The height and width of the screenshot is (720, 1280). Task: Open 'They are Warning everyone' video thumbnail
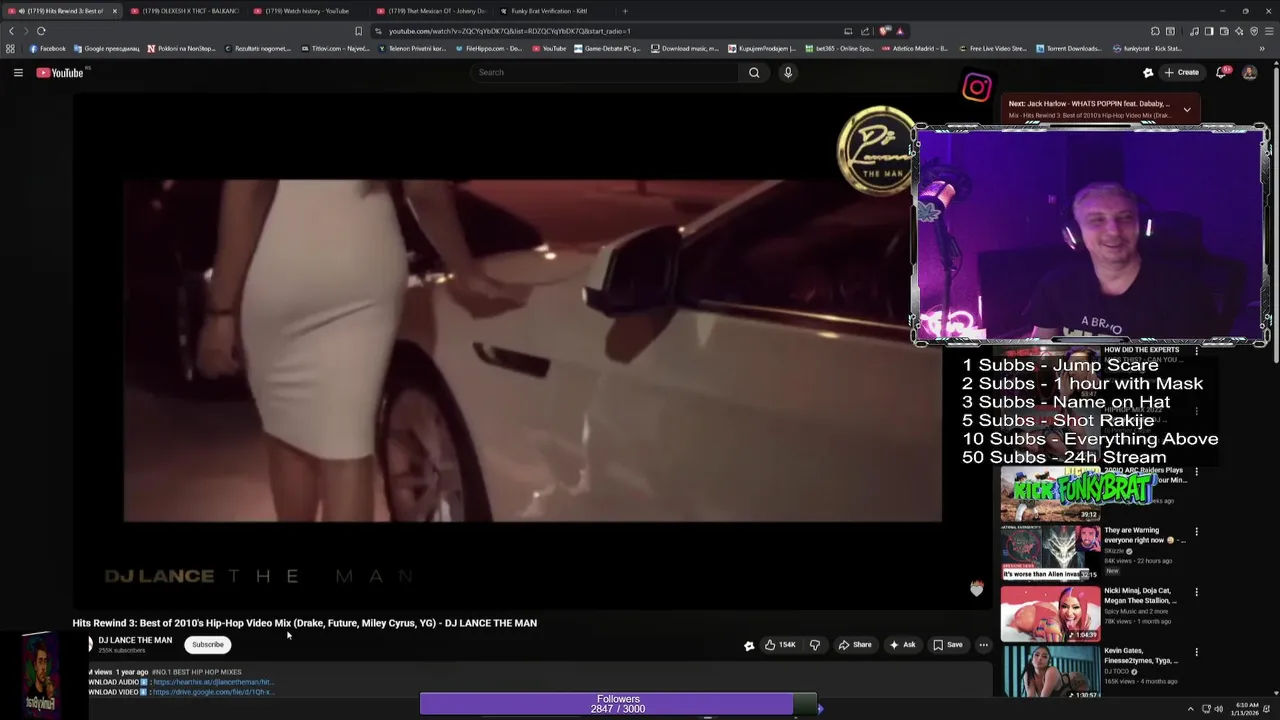[x=1050, y=553]
